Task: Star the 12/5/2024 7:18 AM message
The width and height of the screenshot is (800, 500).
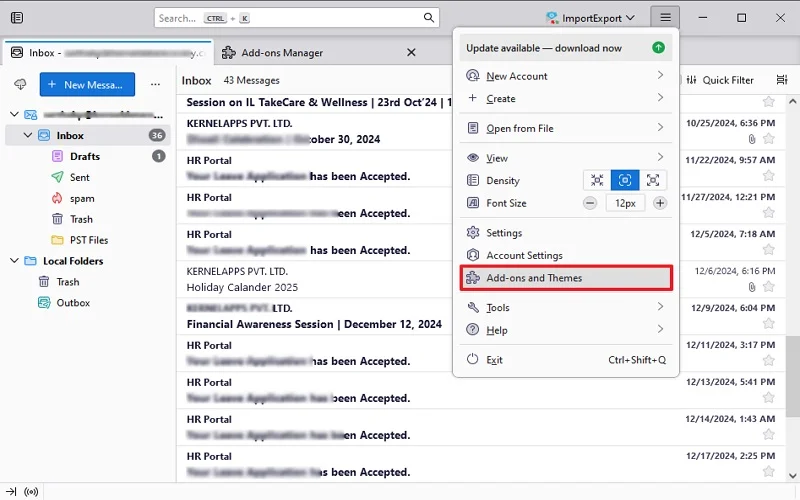Action: [768, 249]
